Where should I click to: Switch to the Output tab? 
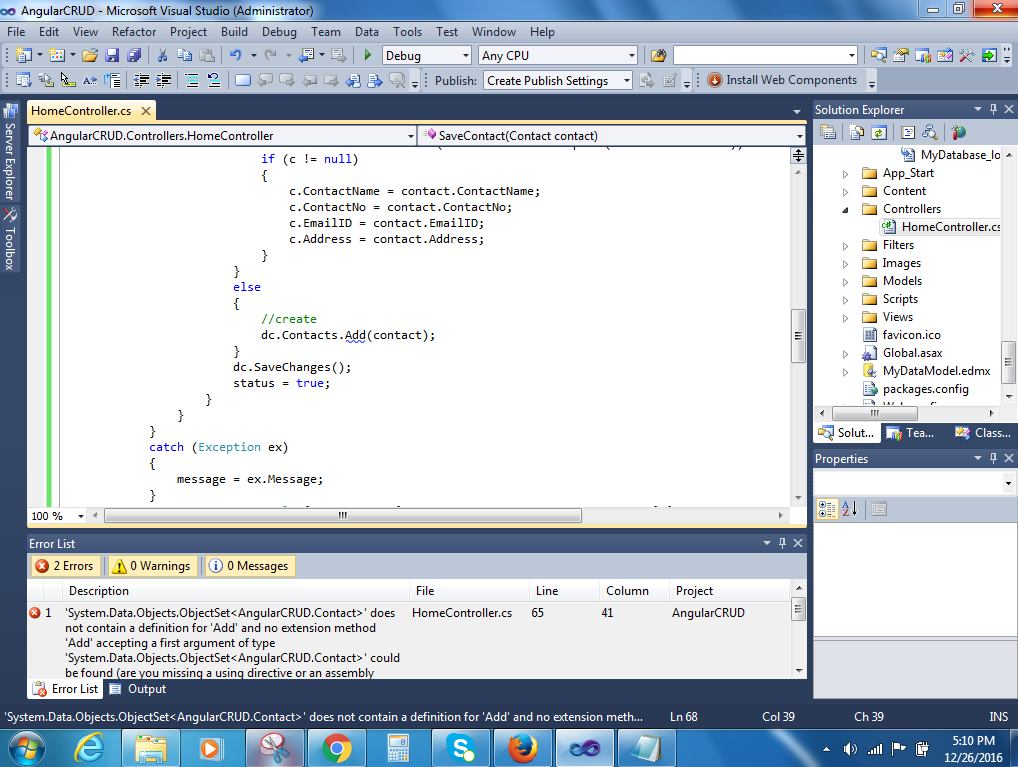[138, 689]
